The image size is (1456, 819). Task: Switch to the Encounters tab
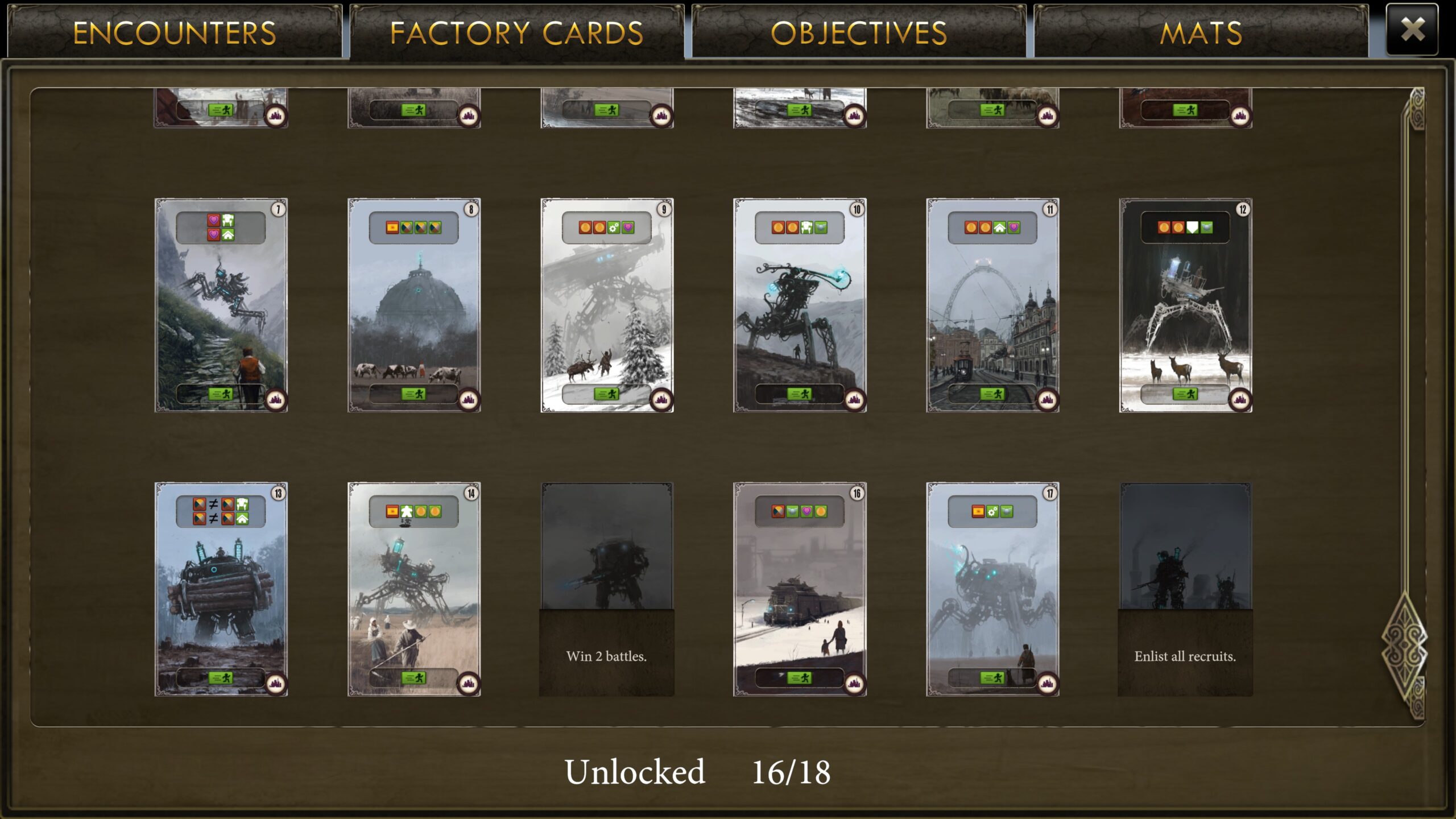175,32
